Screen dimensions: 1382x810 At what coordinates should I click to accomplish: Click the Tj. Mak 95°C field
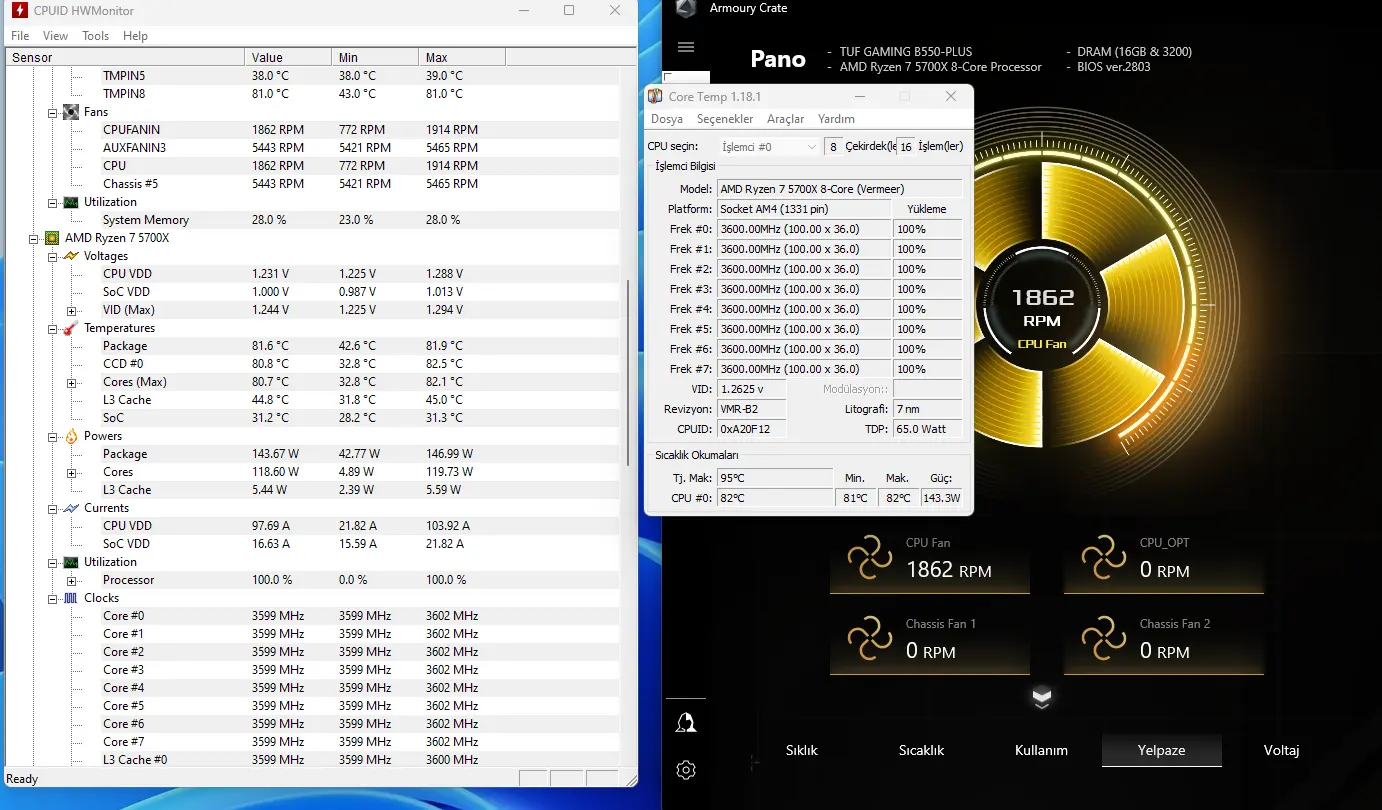[x=774, y=478]
